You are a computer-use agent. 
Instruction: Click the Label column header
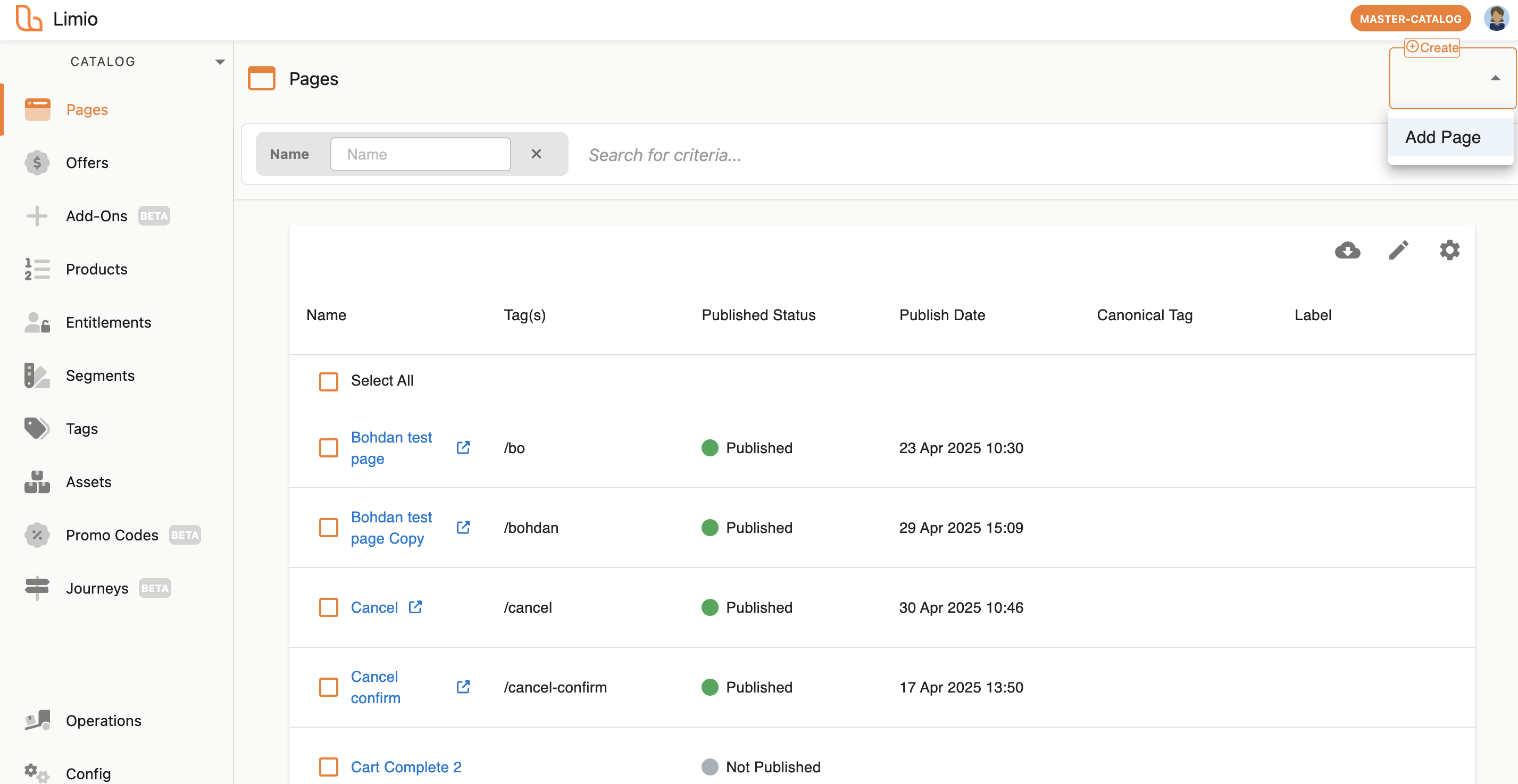pos(1312,315)
